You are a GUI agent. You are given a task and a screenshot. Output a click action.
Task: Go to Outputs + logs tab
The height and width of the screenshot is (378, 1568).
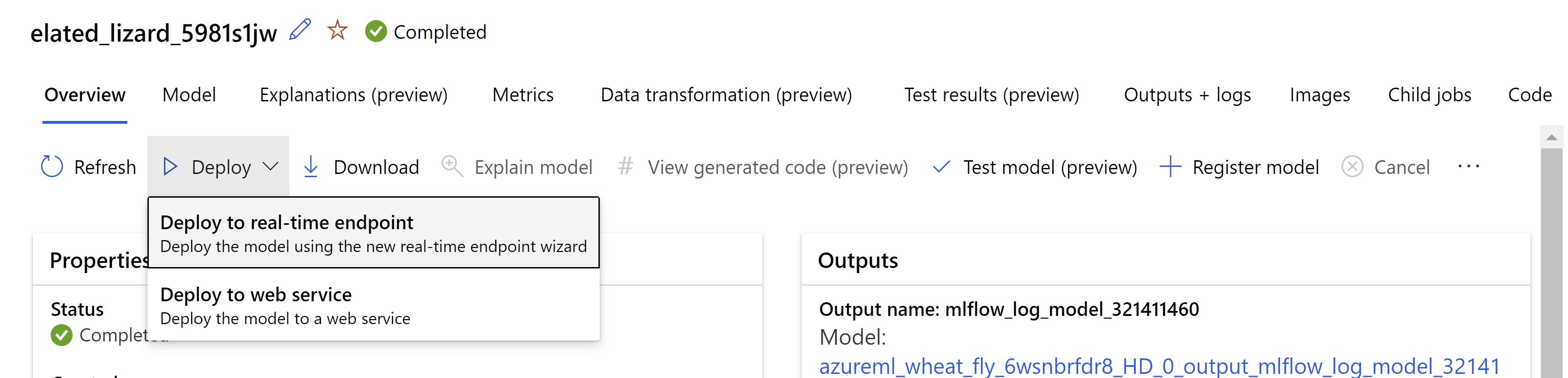click(1187, 95)
